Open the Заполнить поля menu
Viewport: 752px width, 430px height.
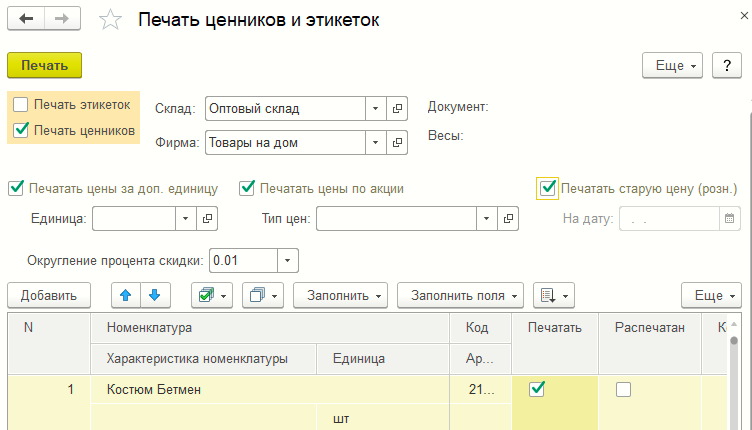[460, 294]
